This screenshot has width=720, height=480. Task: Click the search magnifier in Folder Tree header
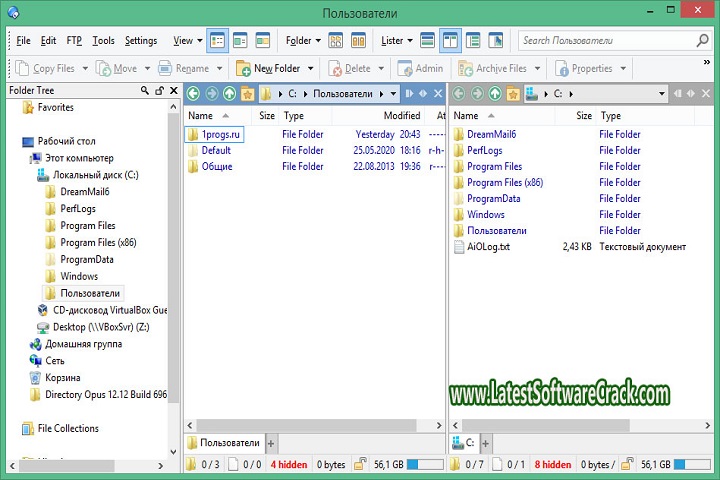[x=145, y=90]
